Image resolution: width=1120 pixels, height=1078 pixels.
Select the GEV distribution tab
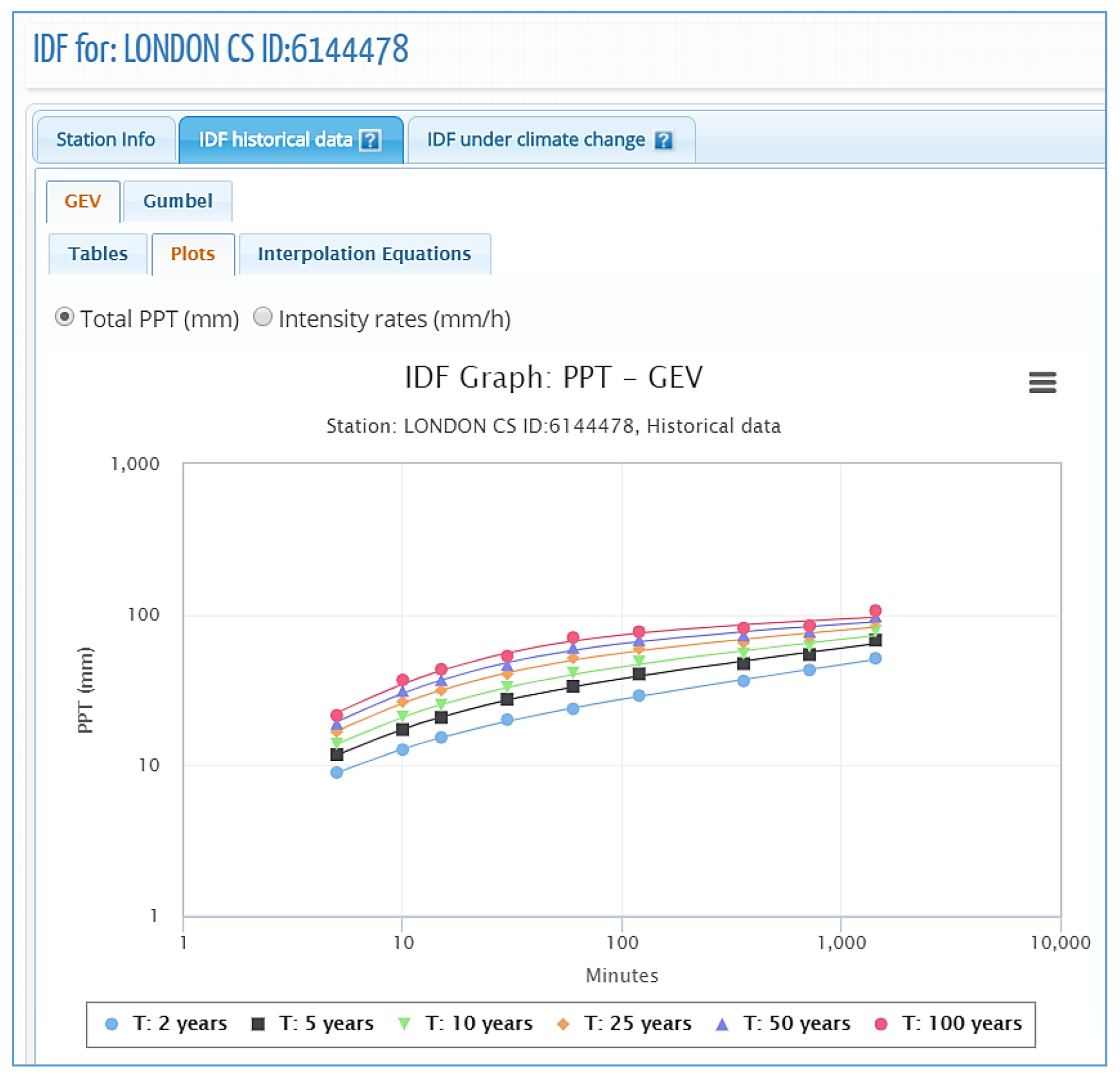coord(83,201)
